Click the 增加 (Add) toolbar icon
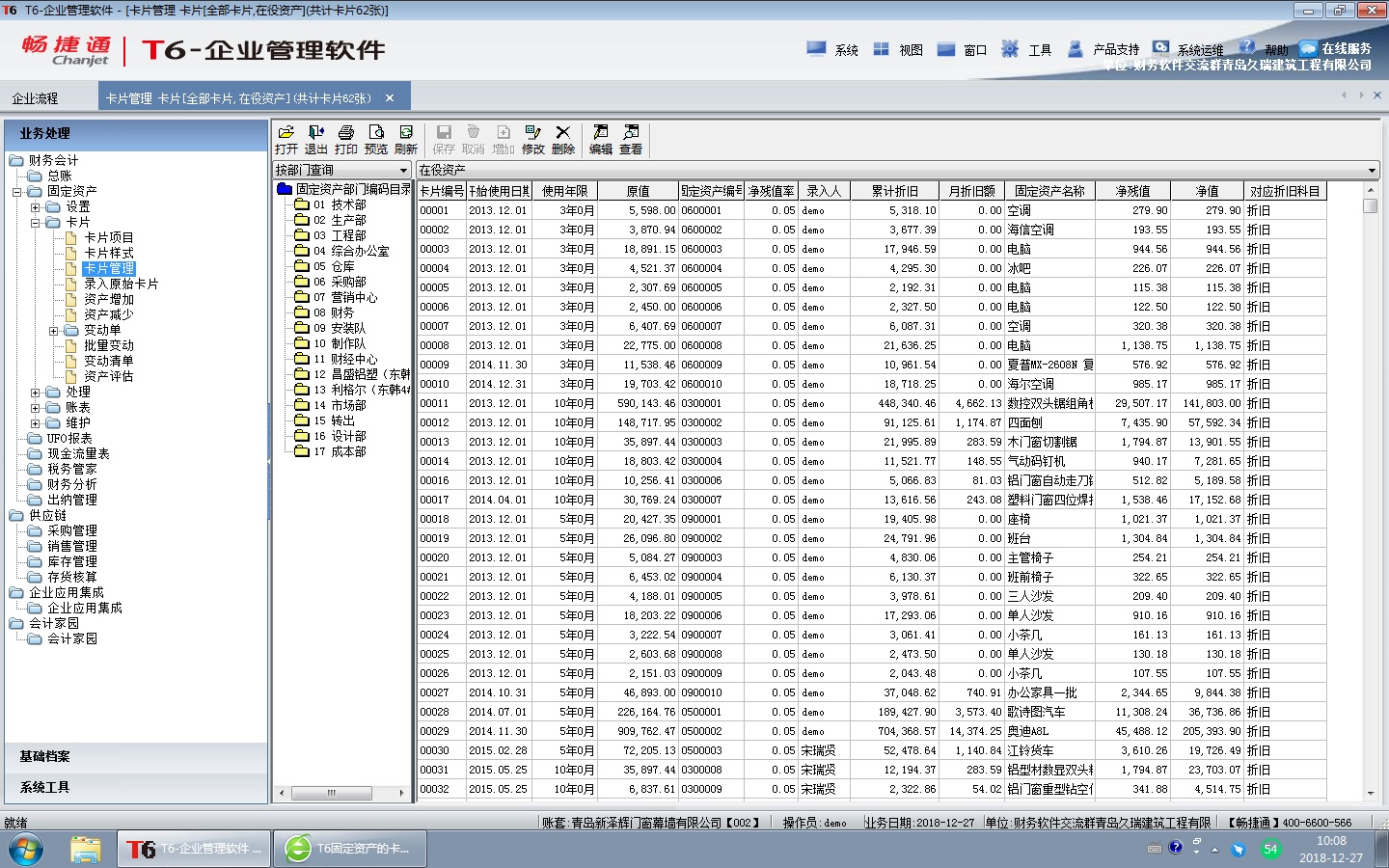The width and height of the screenshot is (1389, 868). [x=503, y=140]
